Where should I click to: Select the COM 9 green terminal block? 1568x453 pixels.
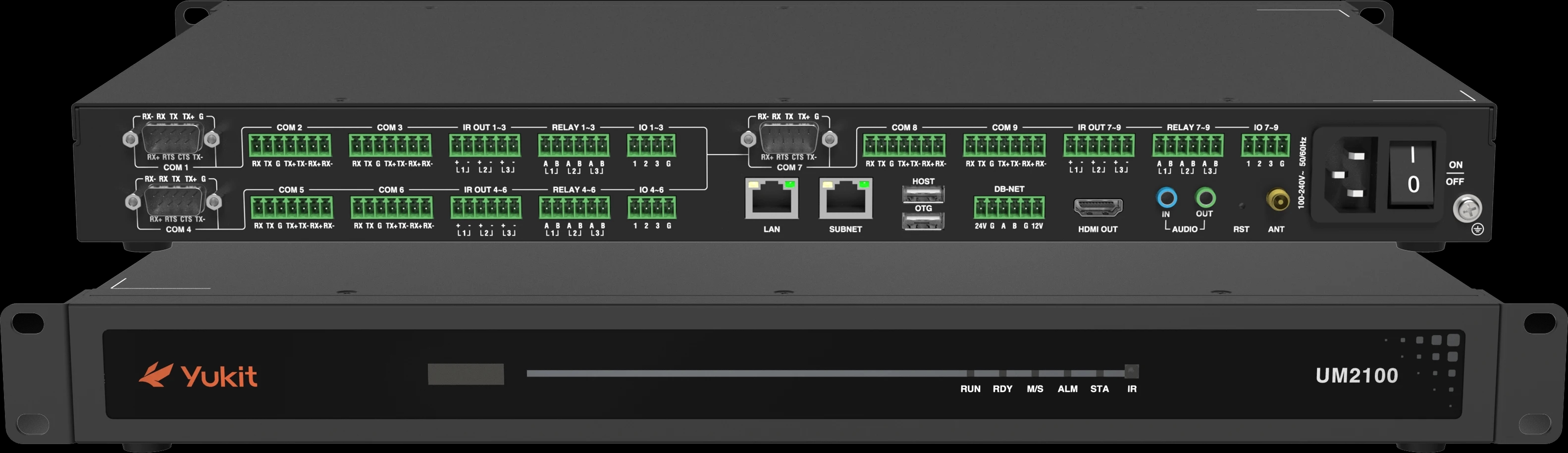pyautogui.click(x=1004, y=146)
